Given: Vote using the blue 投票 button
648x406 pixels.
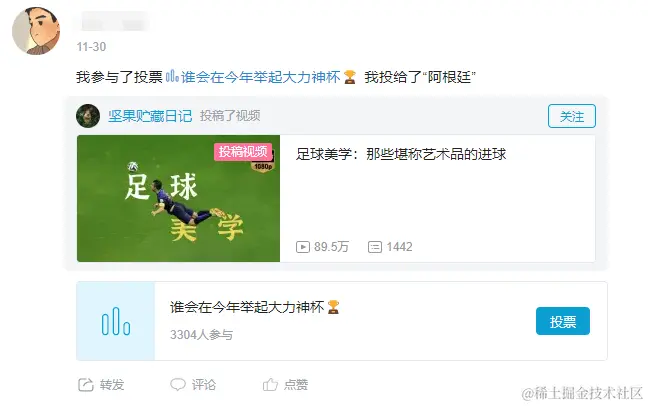Looking at the screenshot, I should click(x=562, y=321).
